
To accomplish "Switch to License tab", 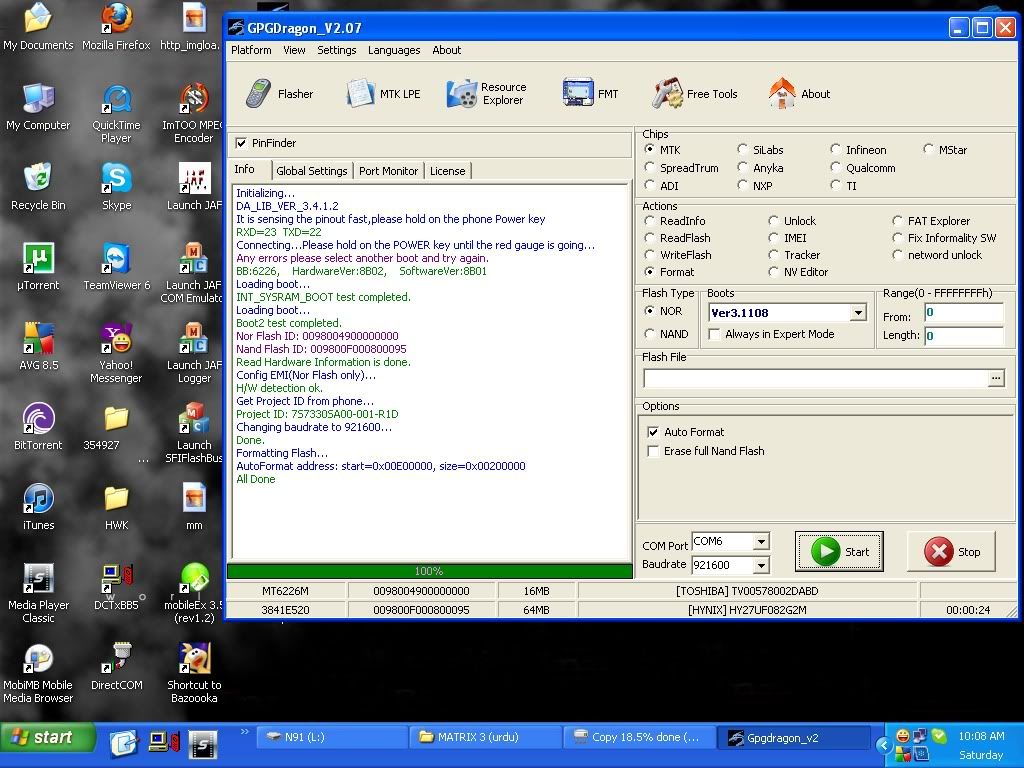I will point(447,171).
